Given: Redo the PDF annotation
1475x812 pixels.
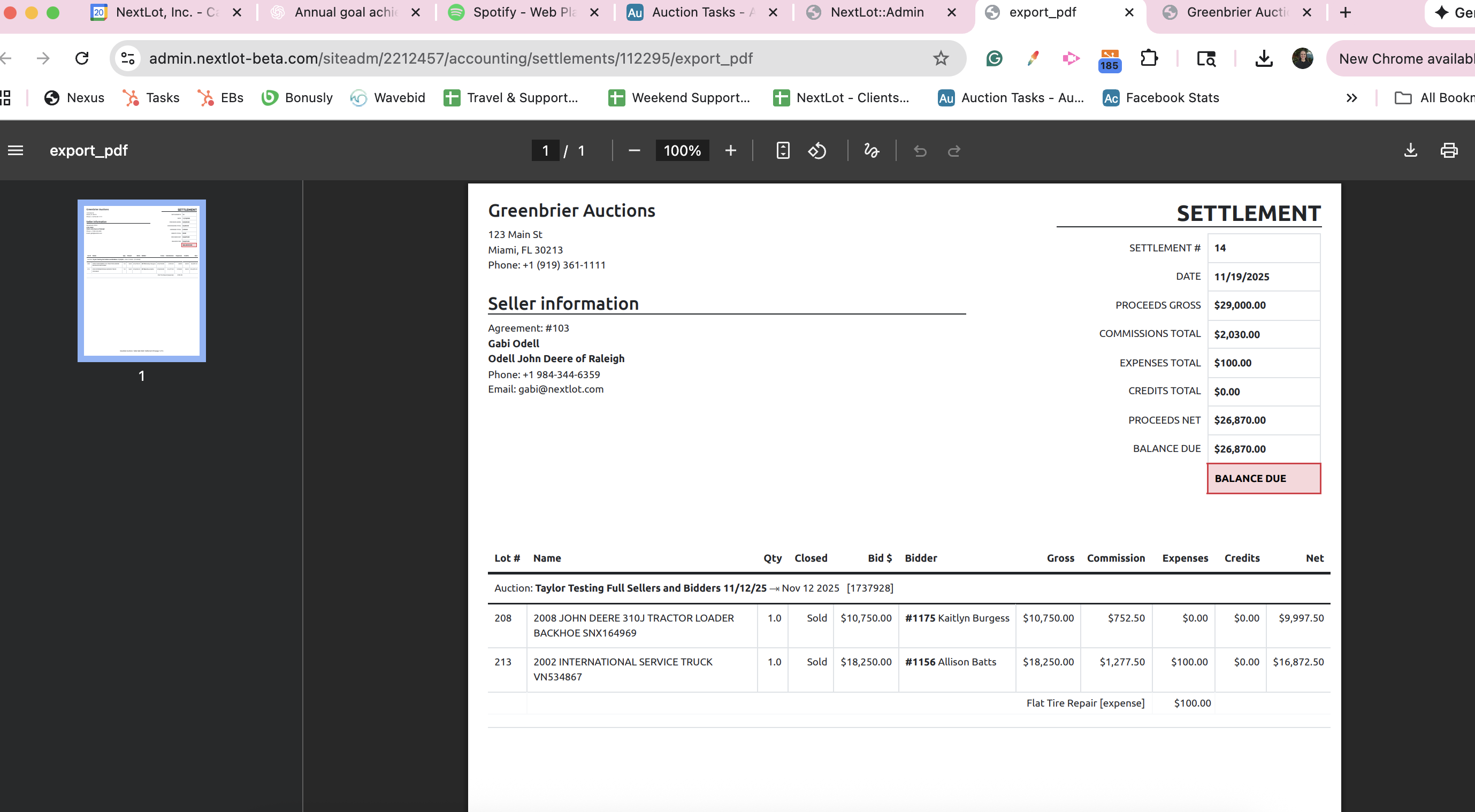Looking at the screenshot, I should point(954,151).
